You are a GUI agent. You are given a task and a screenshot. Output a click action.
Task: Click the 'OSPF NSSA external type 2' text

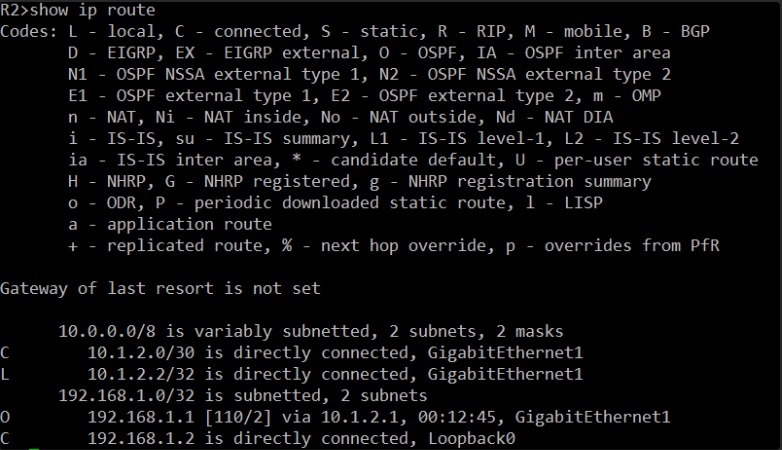(549, 74)
